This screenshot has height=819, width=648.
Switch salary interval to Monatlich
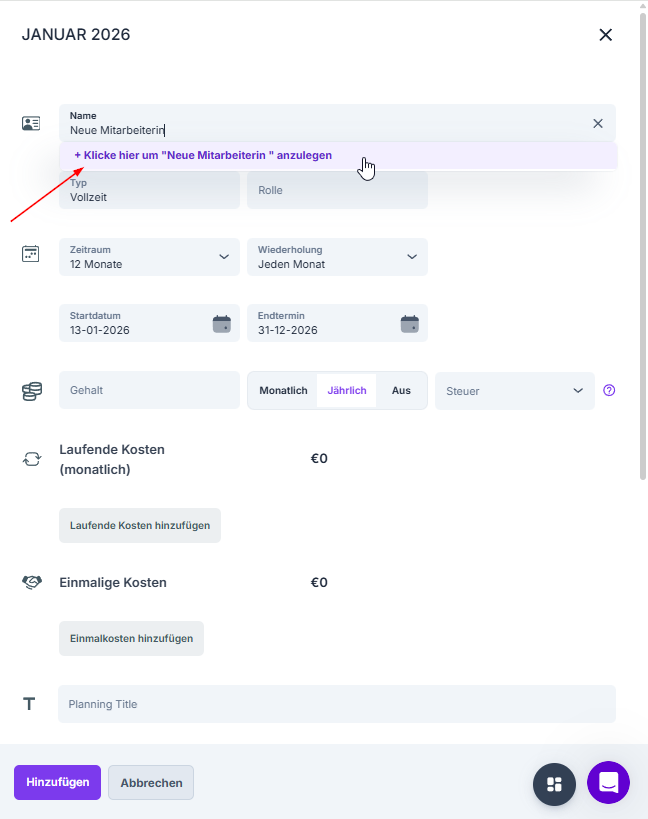(x=283, y=390)
